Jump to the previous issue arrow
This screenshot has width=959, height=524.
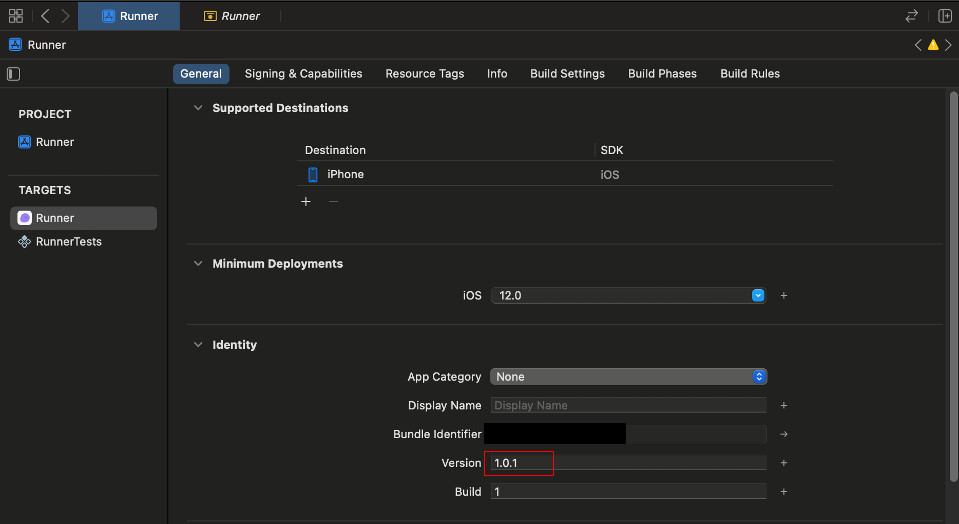pyautogui.click(x=917, y=45)
